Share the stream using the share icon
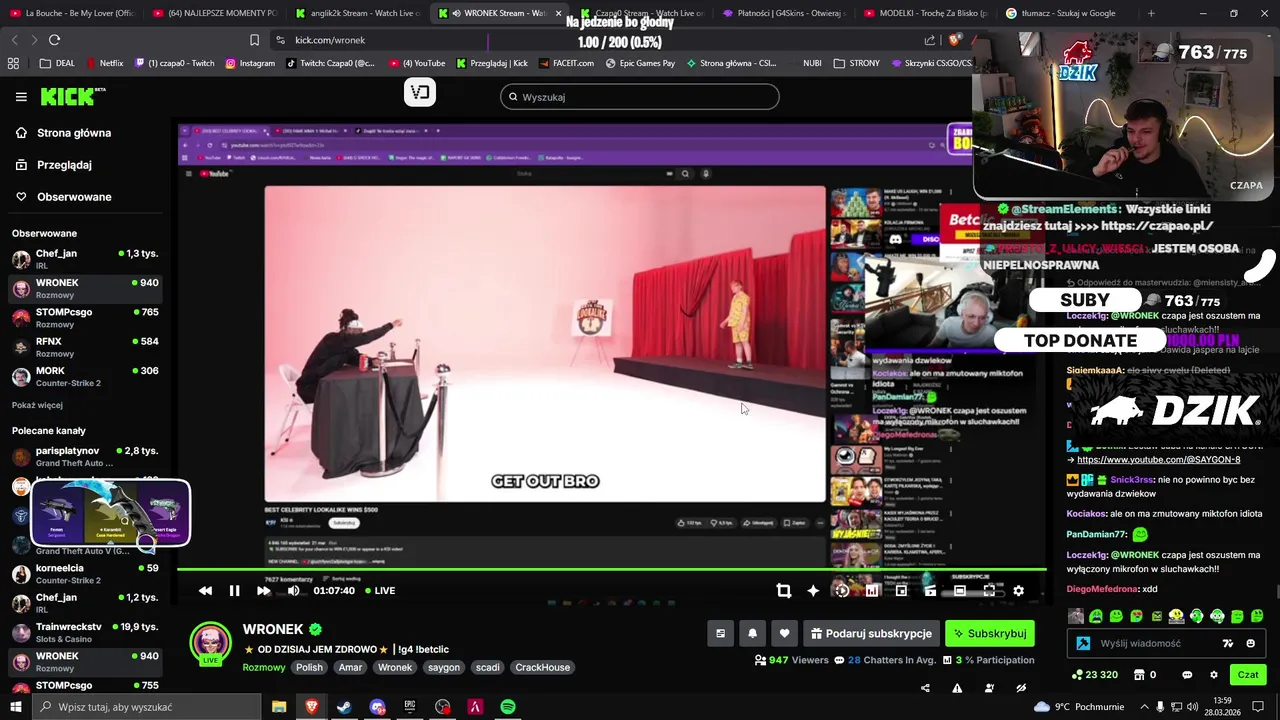Image resolution: width=1280 pixels, height=720 pixels. 925,688
